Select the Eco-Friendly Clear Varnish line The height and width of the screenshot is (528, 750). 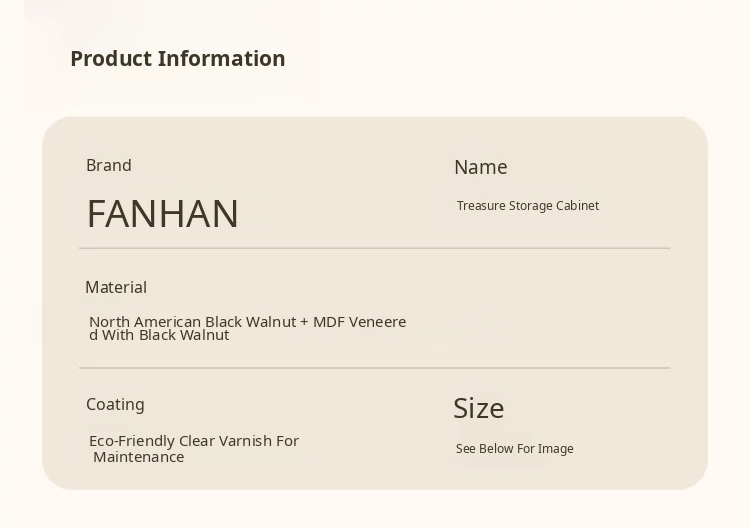194,441
